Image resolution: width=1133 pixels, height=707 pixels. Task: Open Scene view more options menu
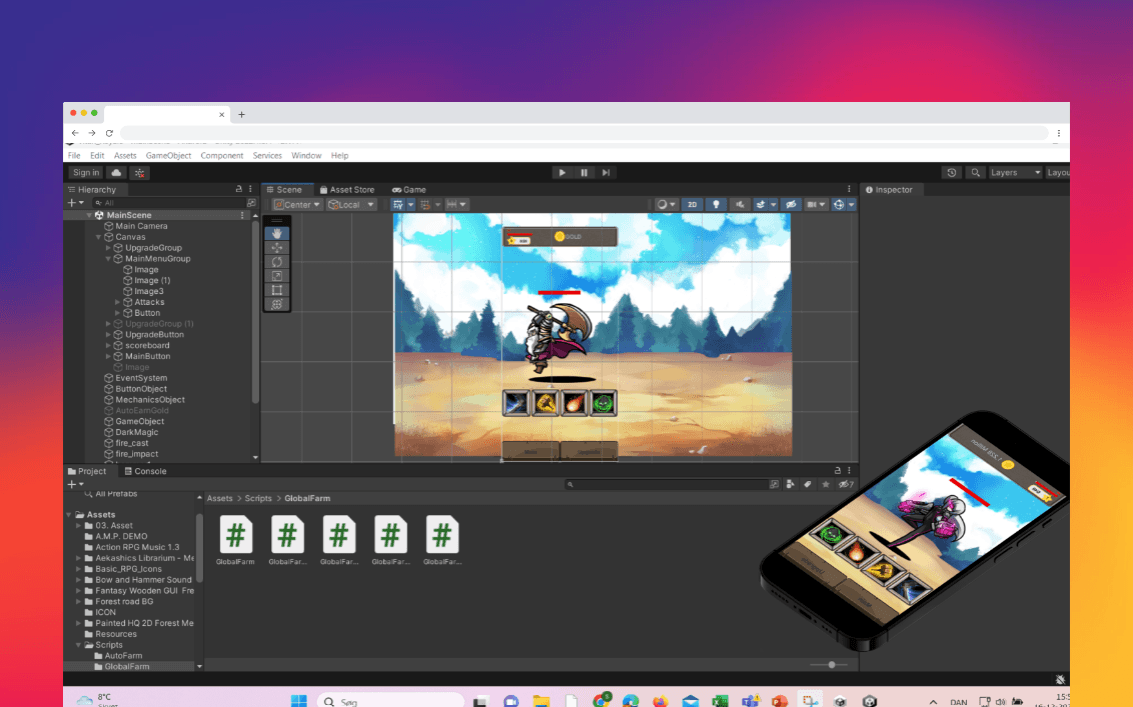coord(849,189)
